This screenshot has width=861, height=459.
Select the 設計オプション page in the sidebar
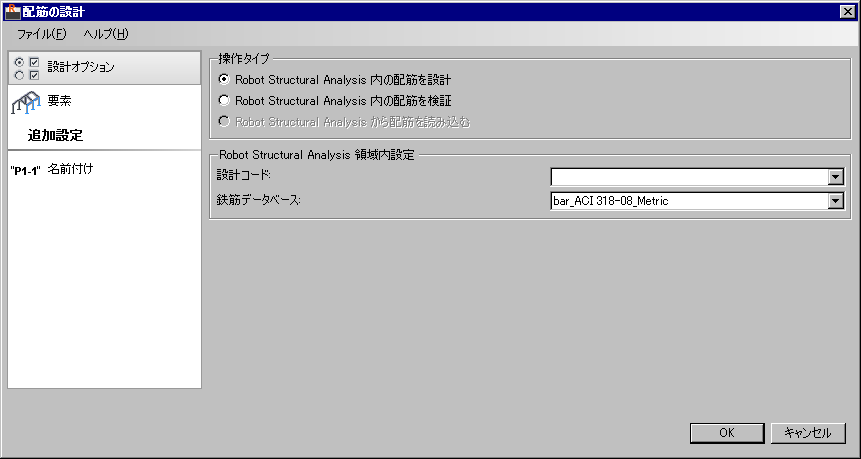(x=104, y=68)
